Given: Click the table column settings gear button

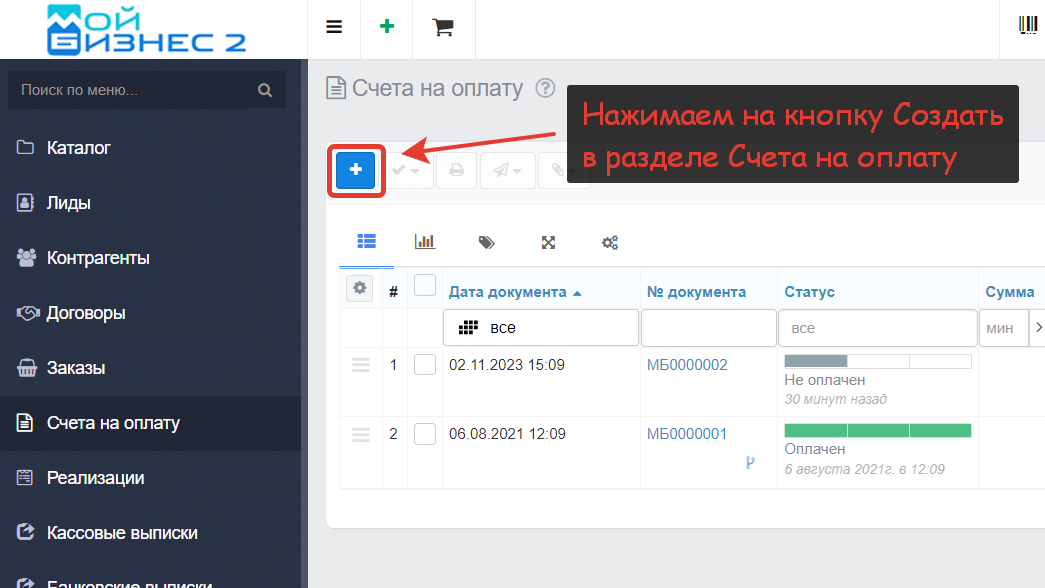Looking at the screenshot, I should pyautogui.click(x=359, y=289).
